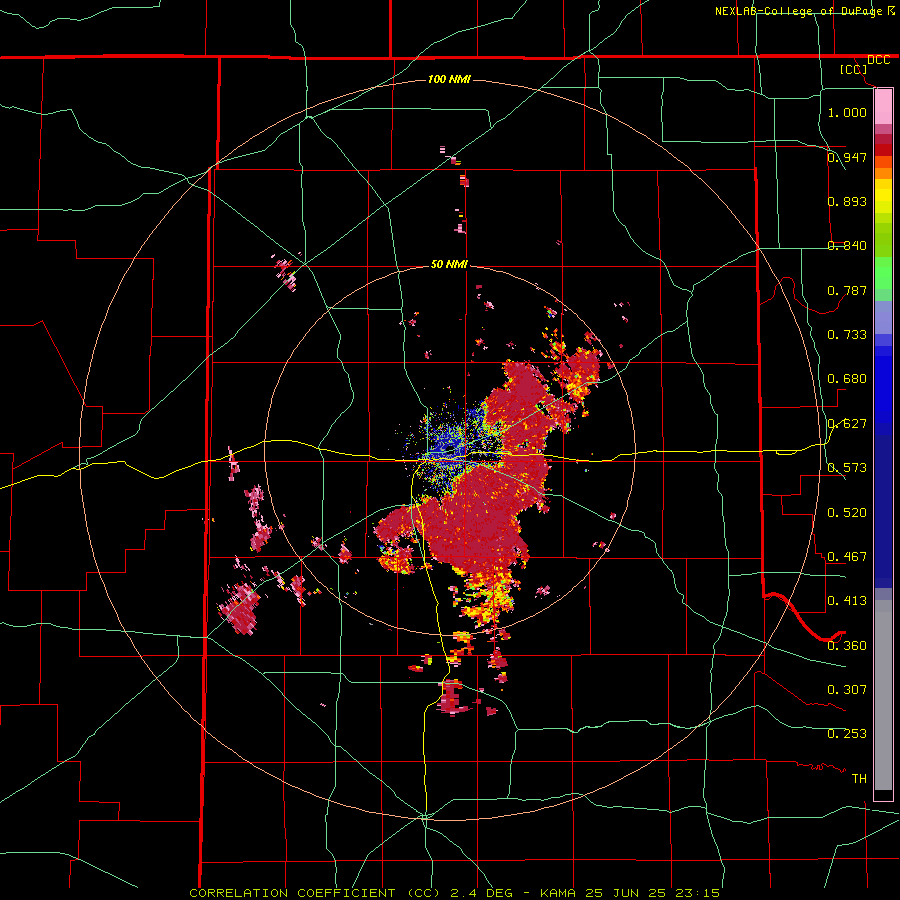Select the 0.520 scale value
This screenshot has height=900, width=900.
[847, 513]
